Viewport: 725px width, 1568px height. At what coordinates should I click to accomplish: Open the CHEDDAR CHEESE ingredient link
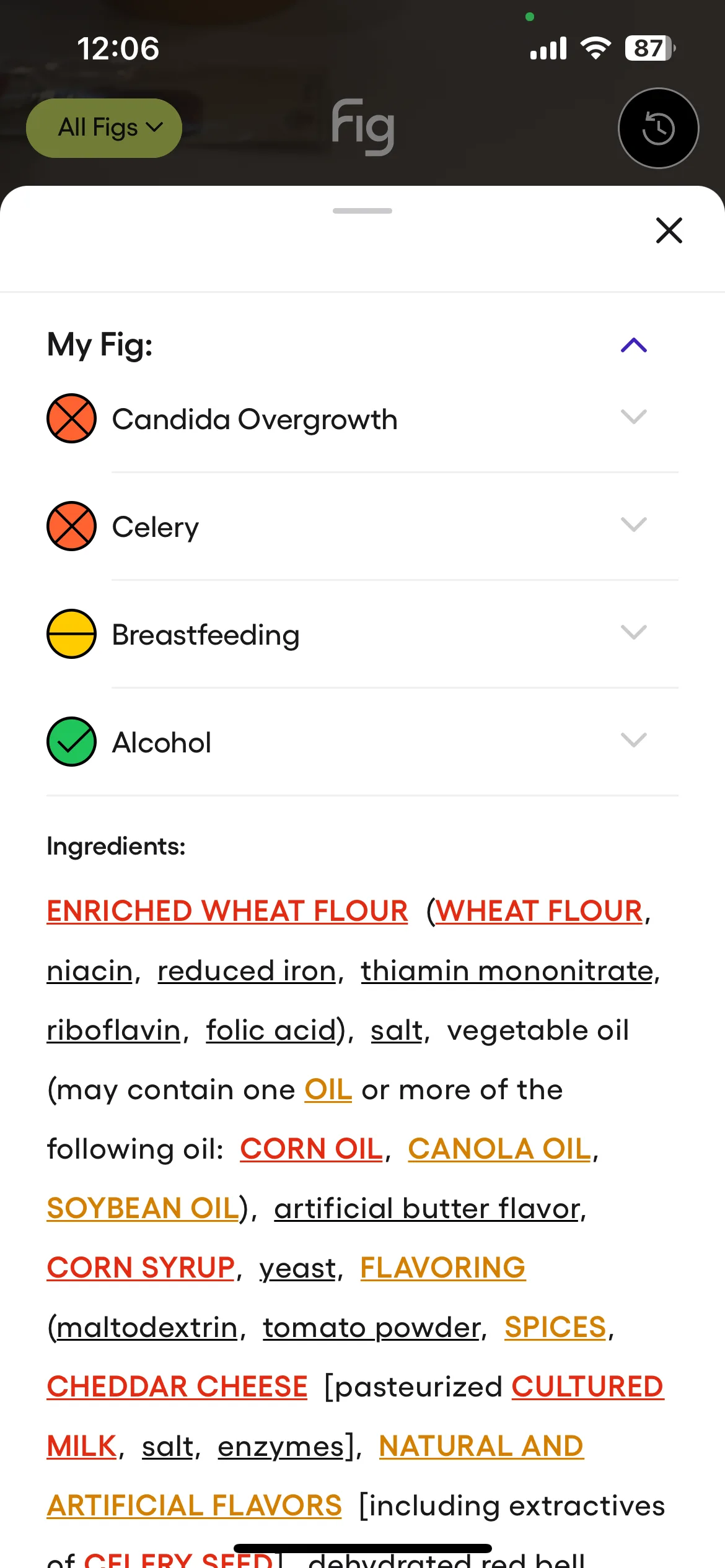coord(177,1387)
